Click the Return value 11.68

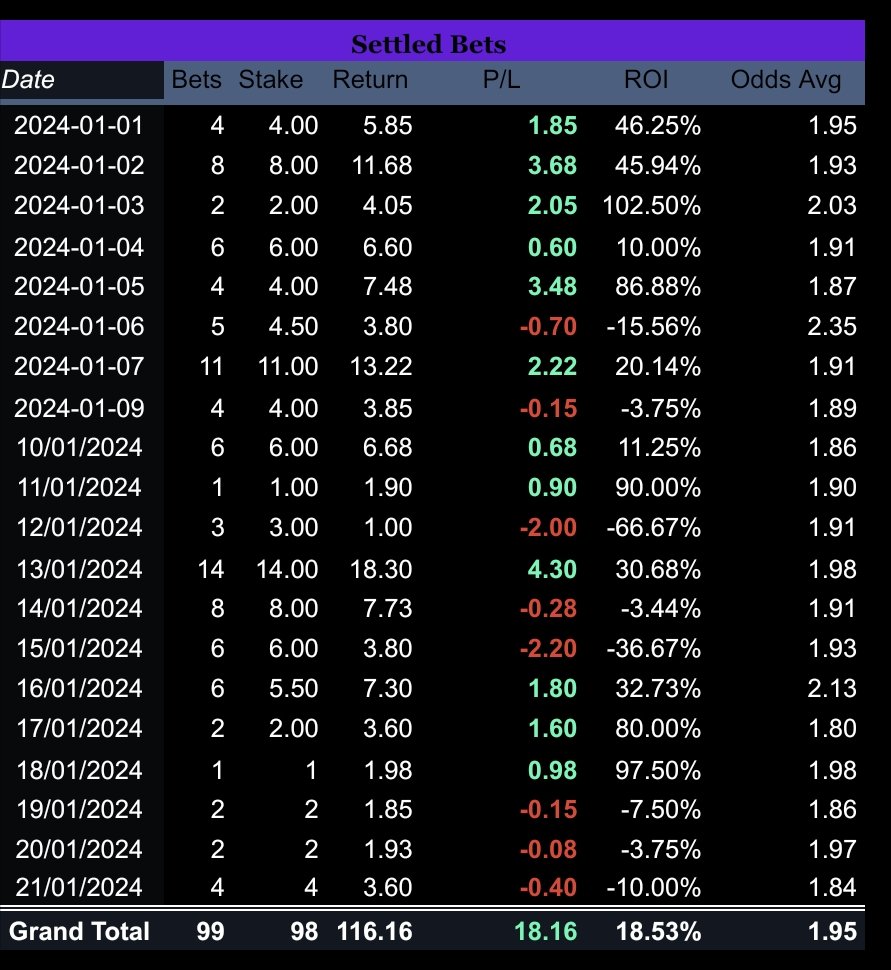click(382, 165)
